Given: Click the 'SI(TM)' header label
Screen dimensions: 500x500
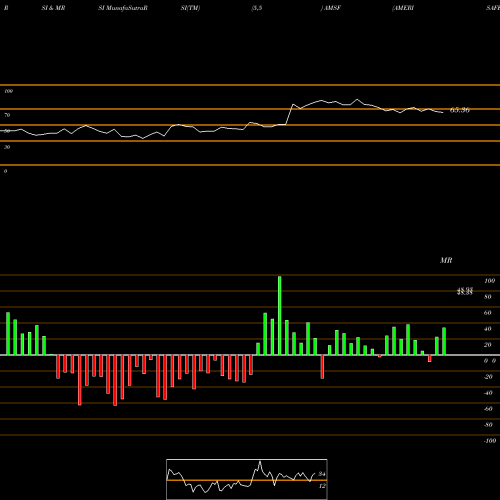Looking at the screenshot, I should coord(190,8).
